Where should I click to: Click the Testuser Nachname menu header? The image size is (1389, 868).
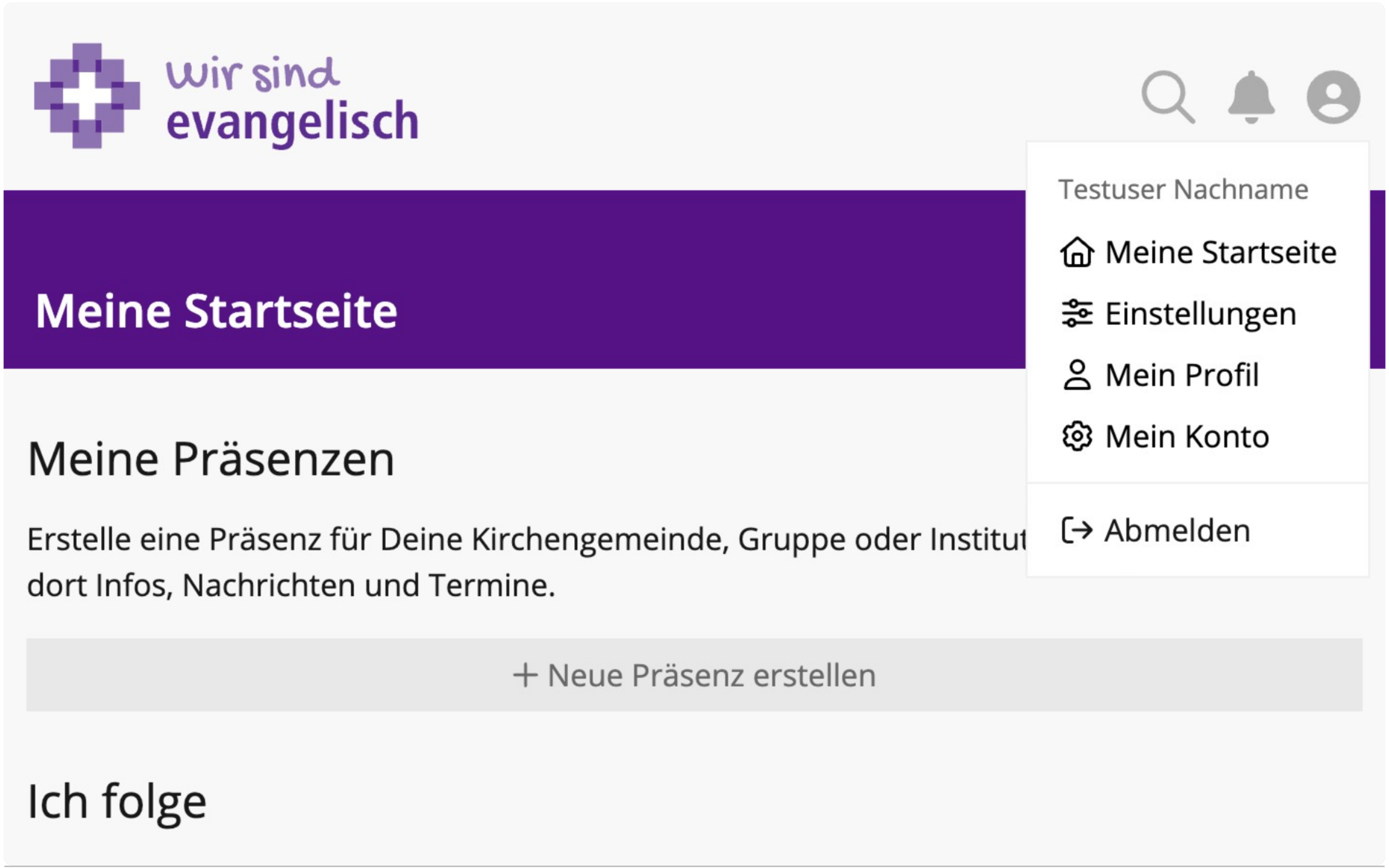point(1183,190)
